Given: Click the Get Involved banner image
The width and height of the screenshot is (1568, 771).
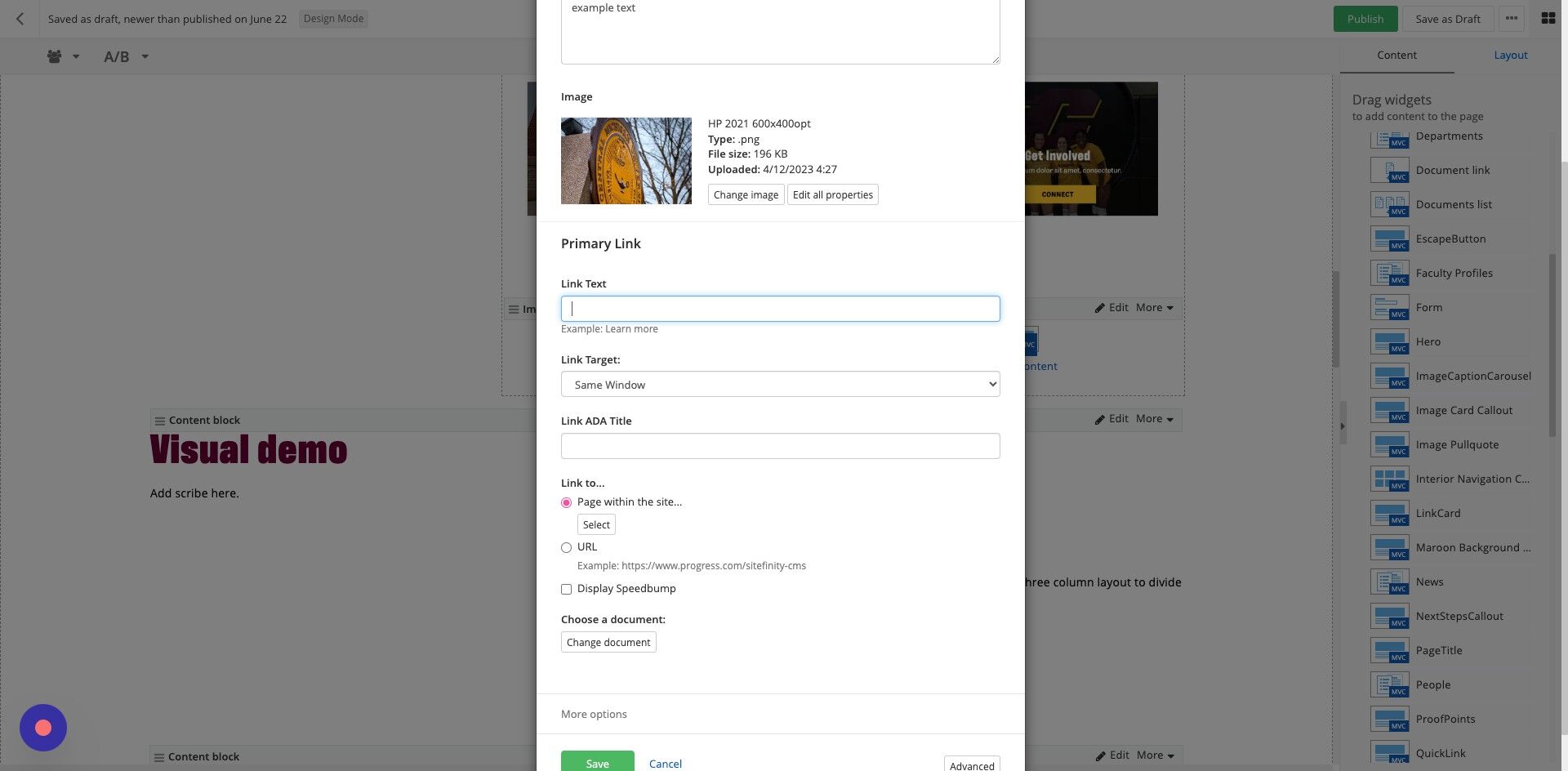Looking at the screenshot, I should 1091,149.
